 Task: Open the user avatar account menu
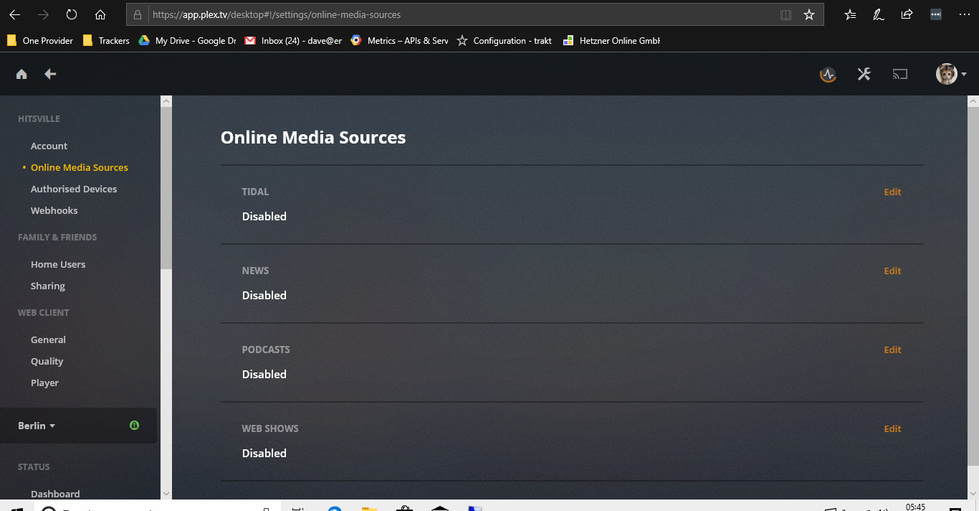950,74
